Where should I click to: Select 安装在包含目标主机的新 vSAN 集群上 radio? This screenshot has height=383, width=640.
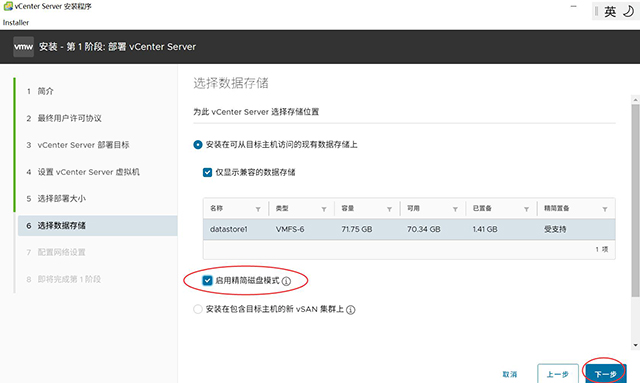click(x=198, y=309)
